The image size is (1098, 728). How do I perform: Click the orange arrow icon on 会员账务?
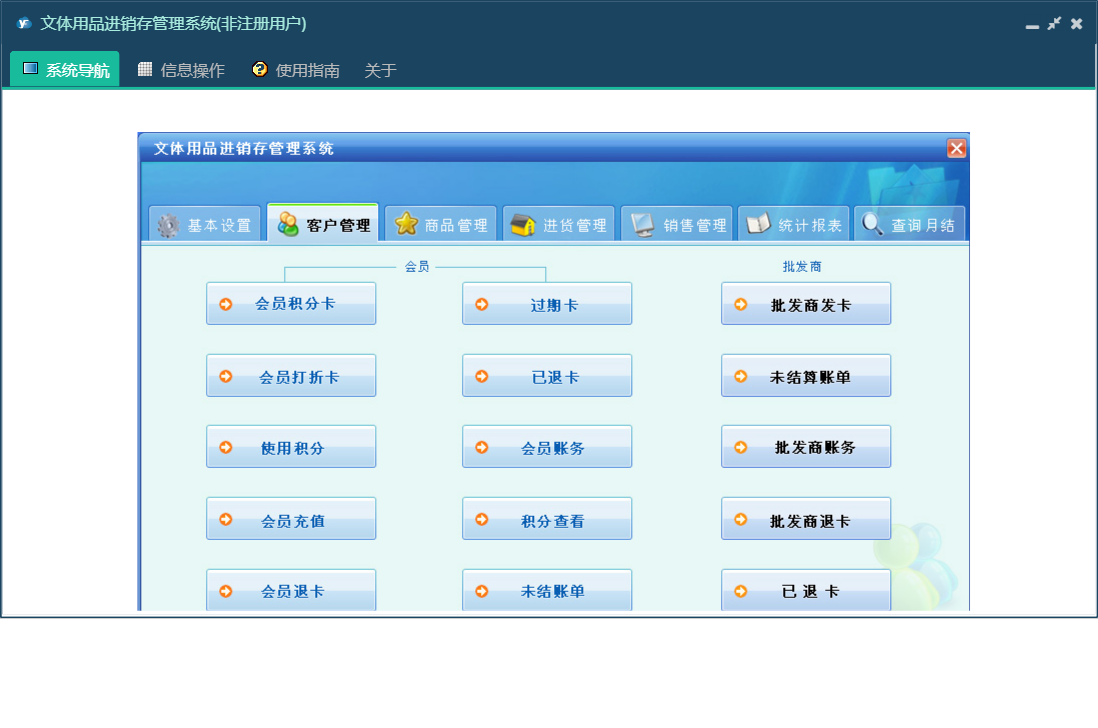tap(482, 447)
